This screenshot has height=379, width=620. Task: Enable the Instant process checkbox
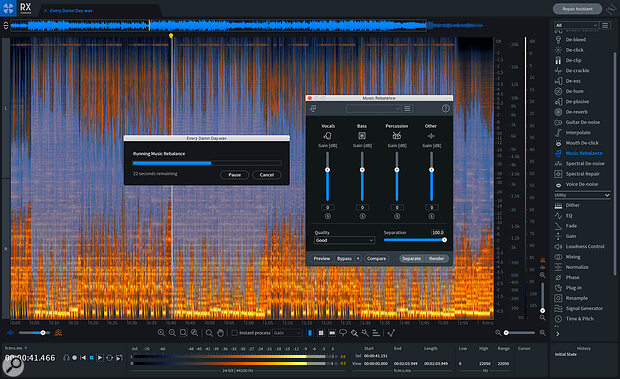[234, 333]
